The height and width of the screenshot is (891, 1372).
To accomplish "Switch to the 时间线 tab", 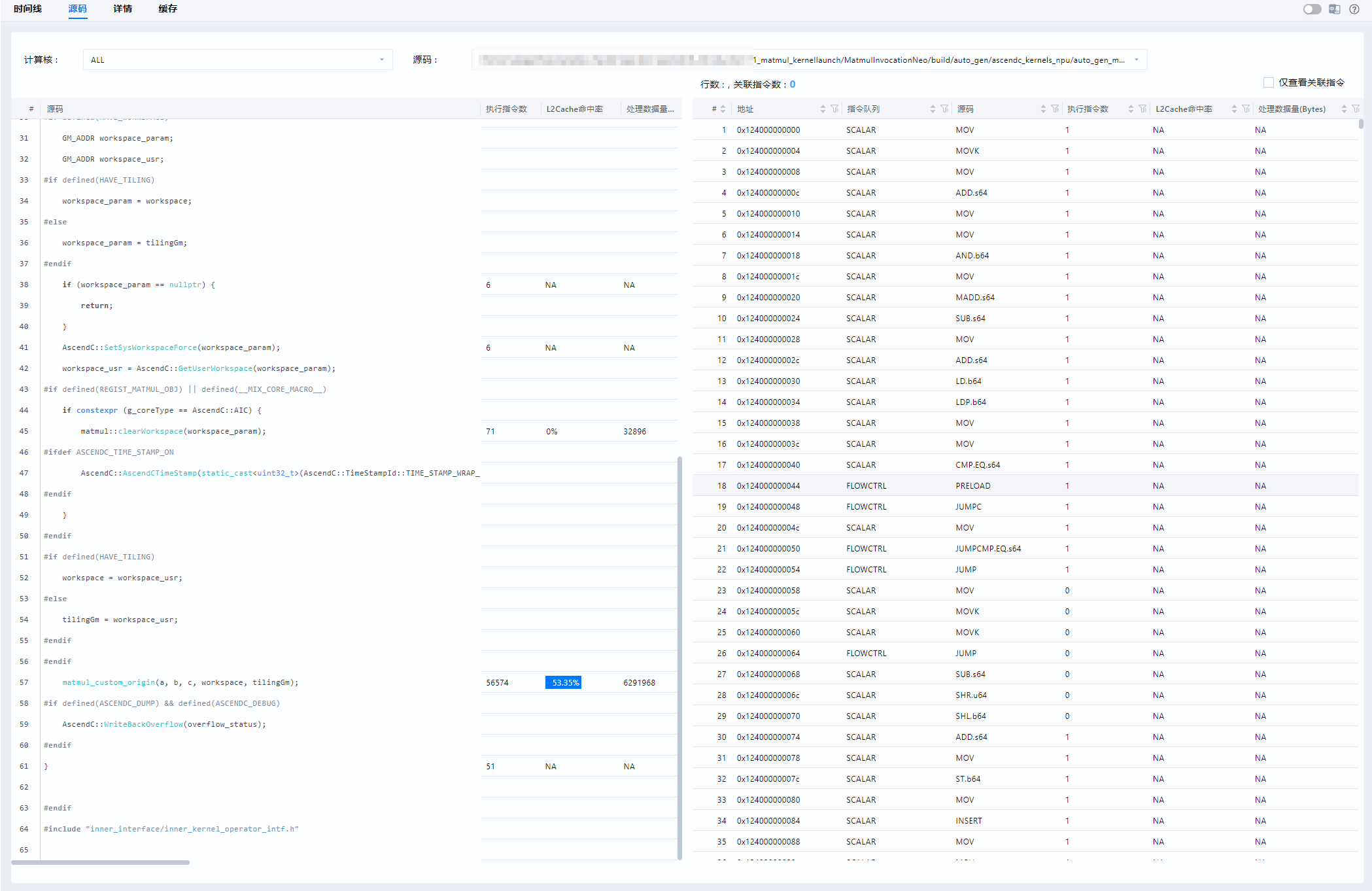I will (27, 9).
